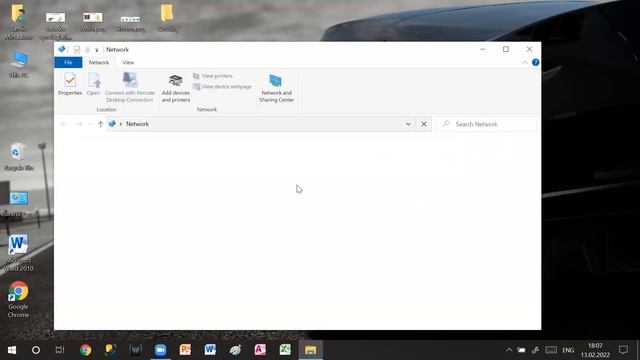Open the Windows Start menu

(x=12, y=350)
